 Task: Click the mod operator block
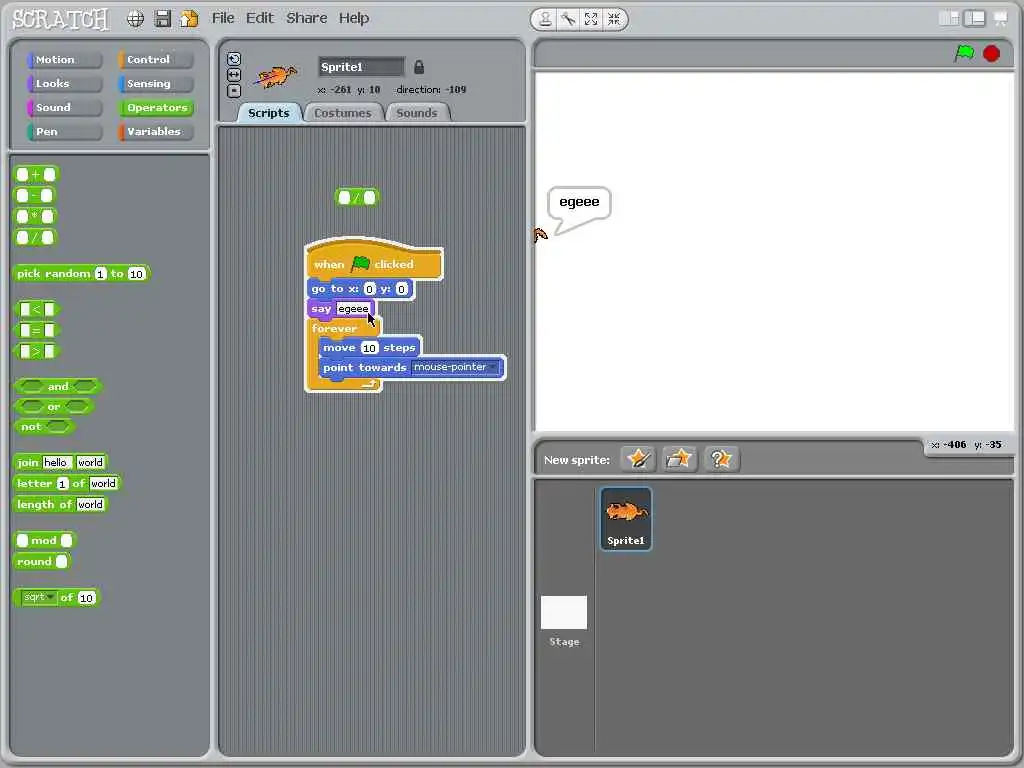click(44, 540)
